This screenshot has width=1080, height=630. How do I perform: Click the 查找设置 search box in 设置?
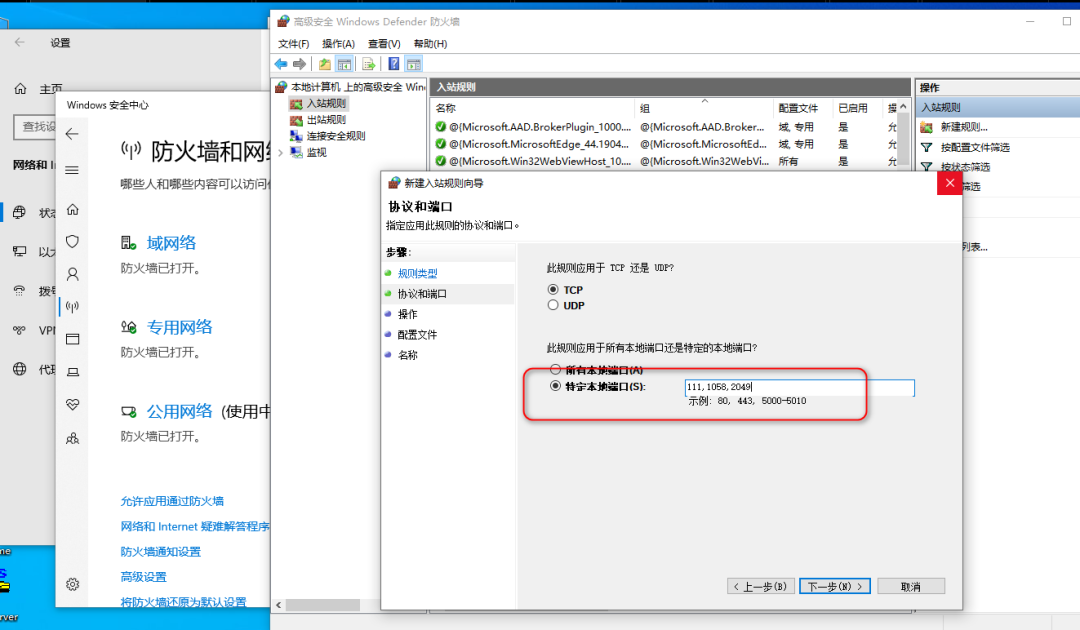coord(34,127)
